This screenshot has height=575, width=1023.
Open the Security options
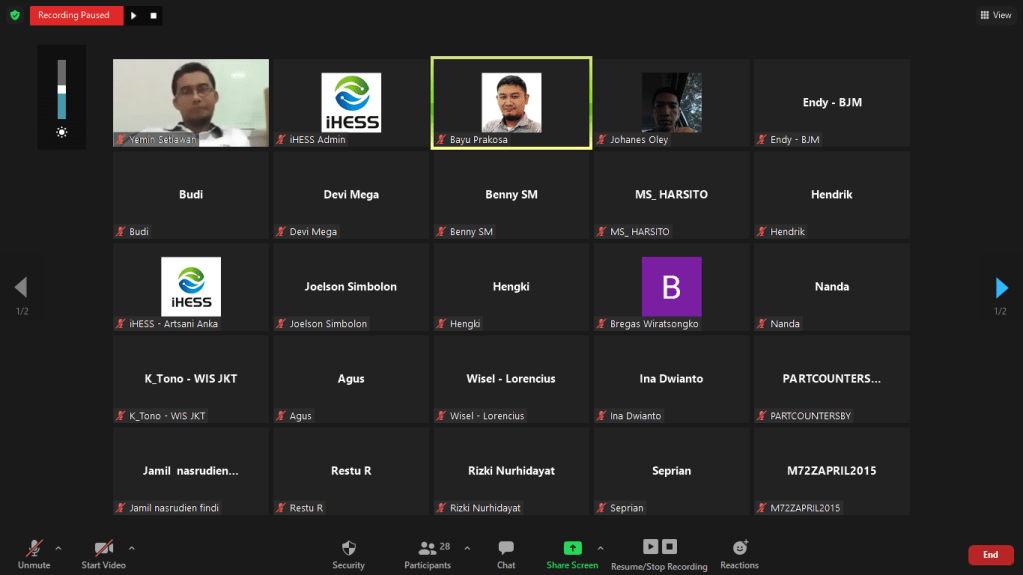coord(348,554)
